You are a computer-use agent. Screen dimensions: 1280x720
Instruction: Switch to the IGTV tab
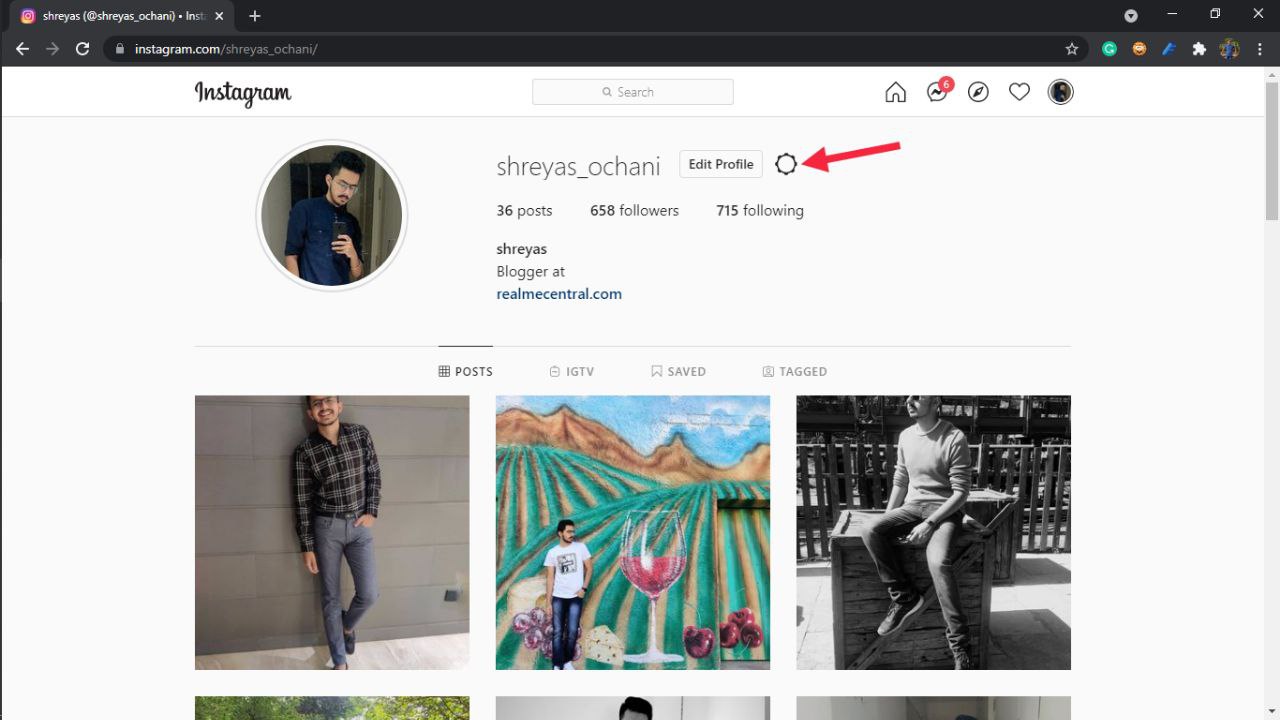[x=572, y=371]
